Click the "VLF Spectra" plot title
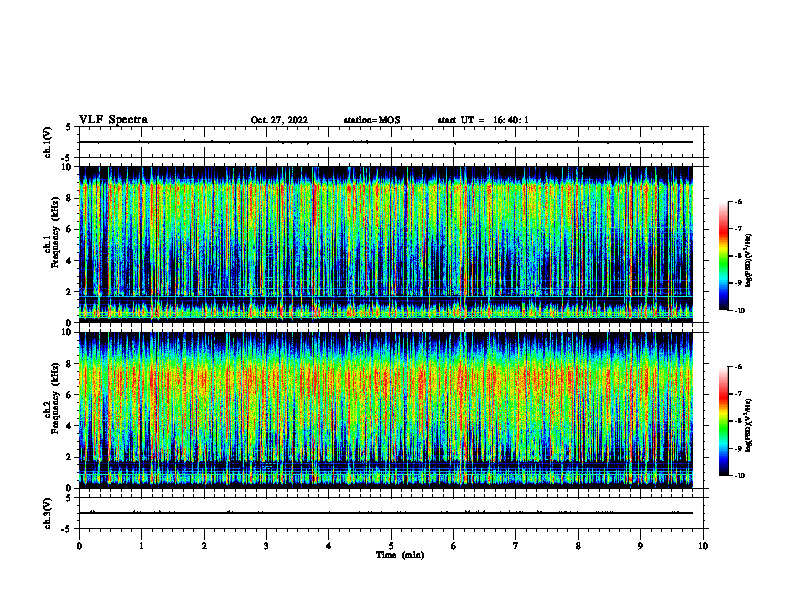The width and height of the screenshot is (792, 612). pos(113,120)
